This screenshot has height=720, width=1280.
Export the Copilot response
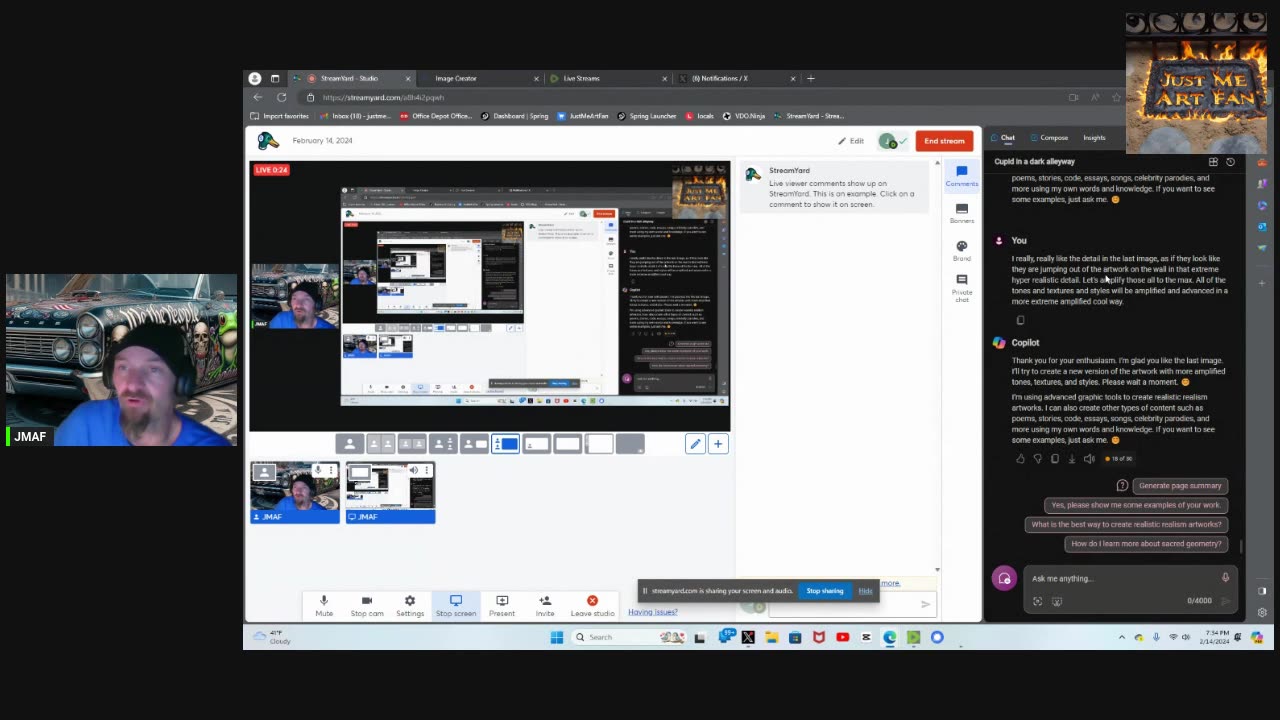1071,459
